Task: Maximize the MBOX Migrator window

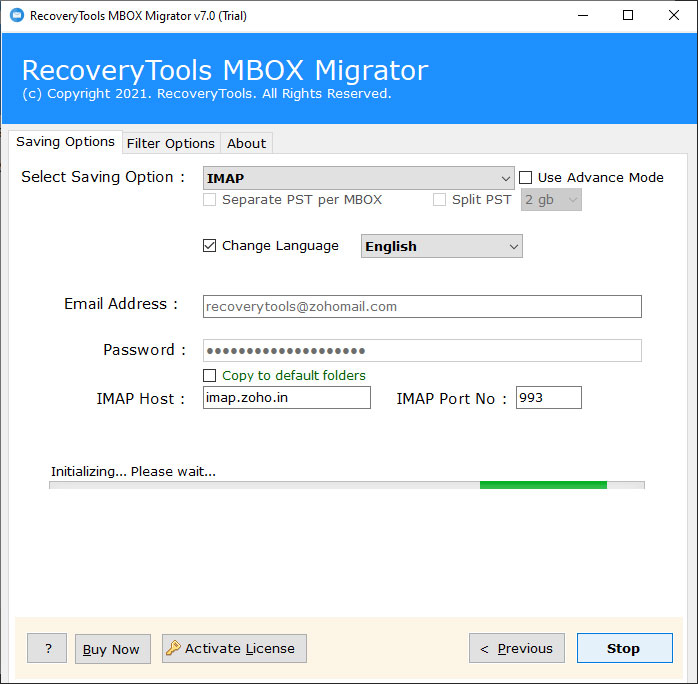Action: (x=628, y=16)
